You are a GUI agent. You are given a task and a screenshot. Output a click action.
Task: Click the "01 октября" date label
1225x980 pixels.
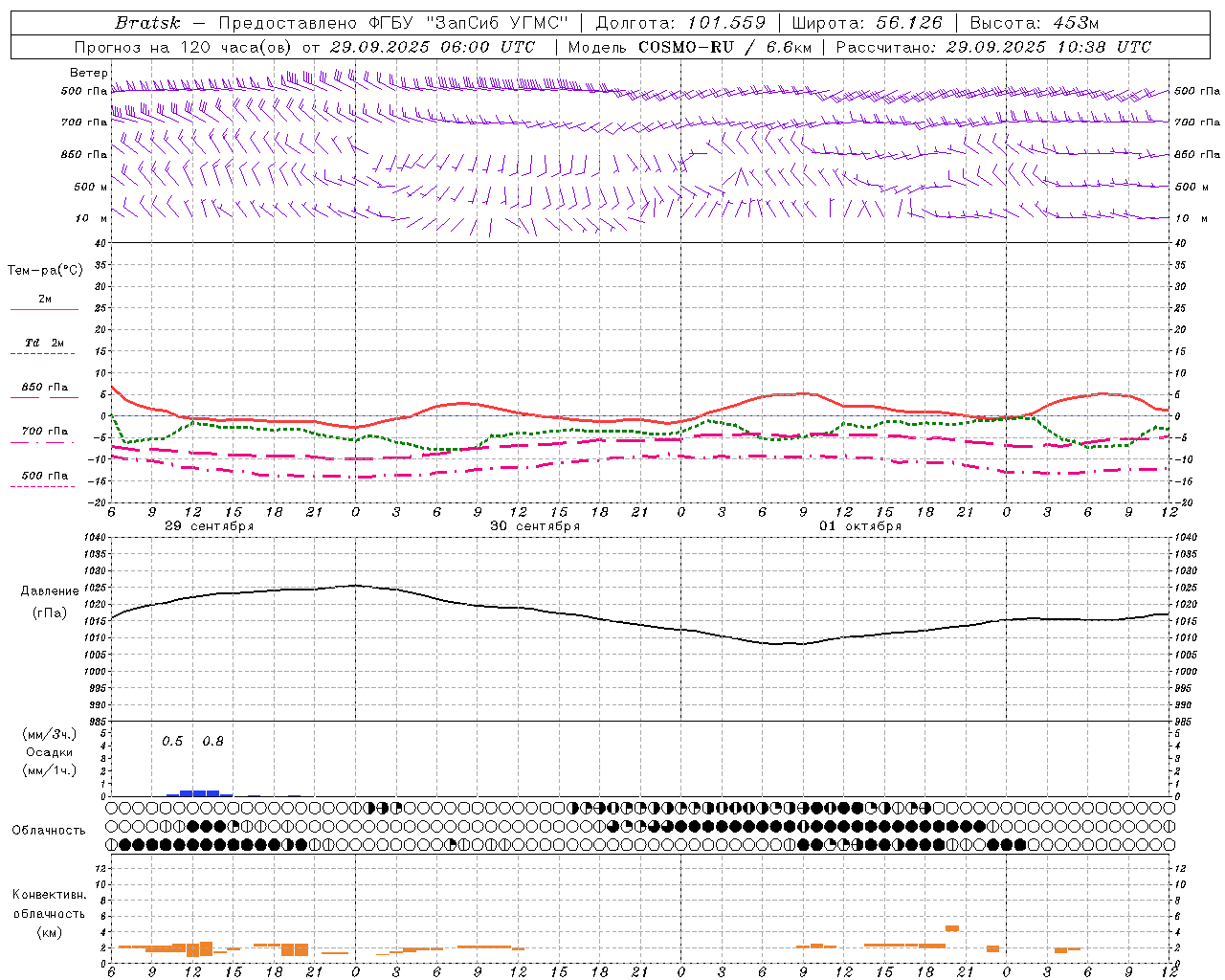[x=860, y=526]
